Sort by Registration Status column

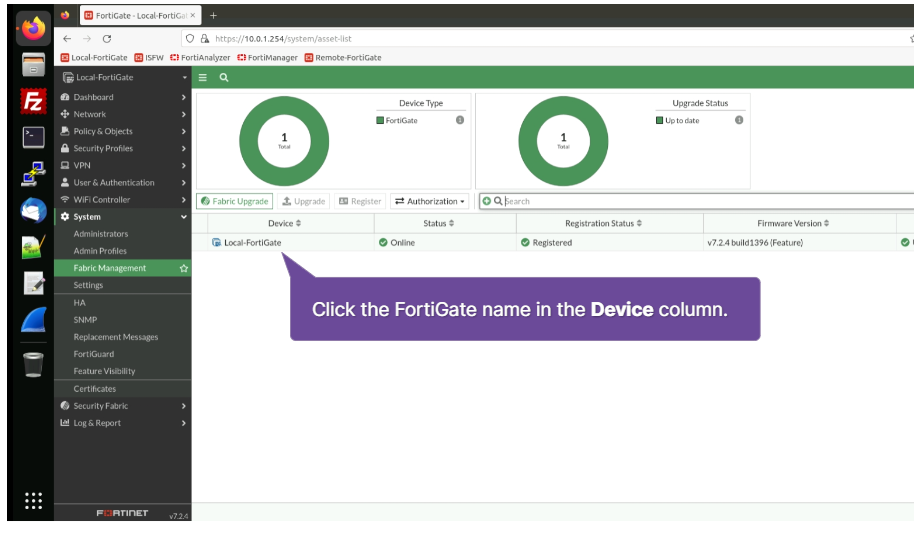[x=603, y=224]
